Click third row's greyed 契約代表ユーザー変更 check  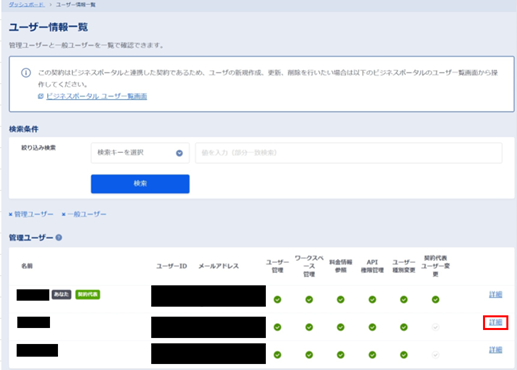pyautogui.click(x=435, y=355)
